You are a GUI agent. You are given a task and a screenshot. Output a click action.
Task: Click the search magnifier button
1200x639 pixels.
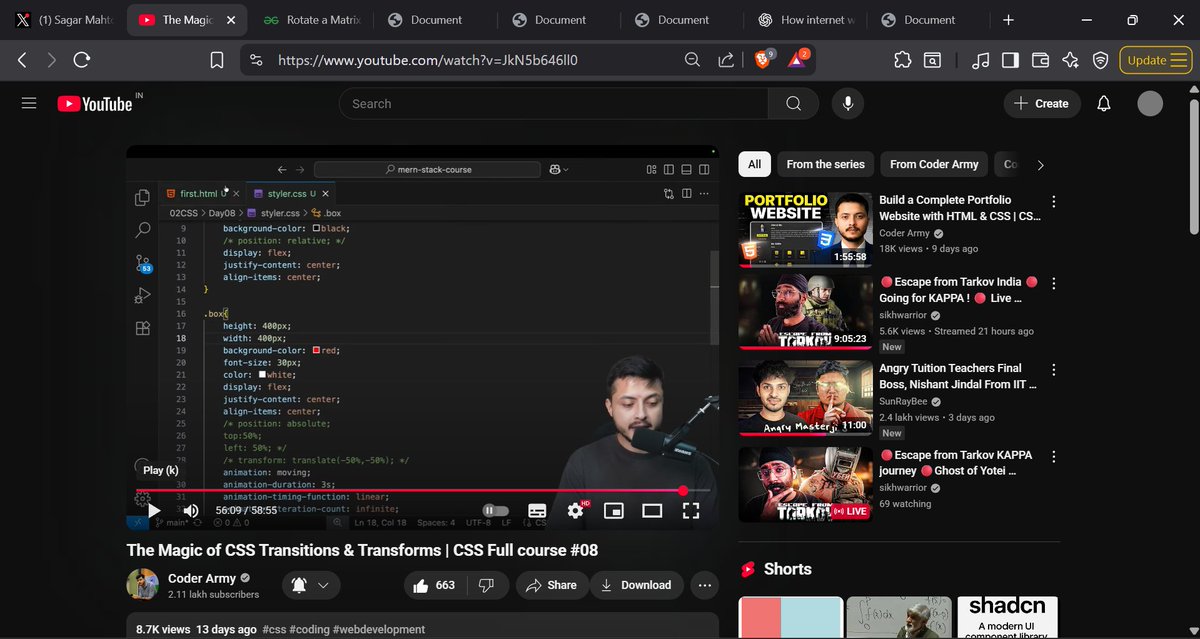[x=793, y=103]
